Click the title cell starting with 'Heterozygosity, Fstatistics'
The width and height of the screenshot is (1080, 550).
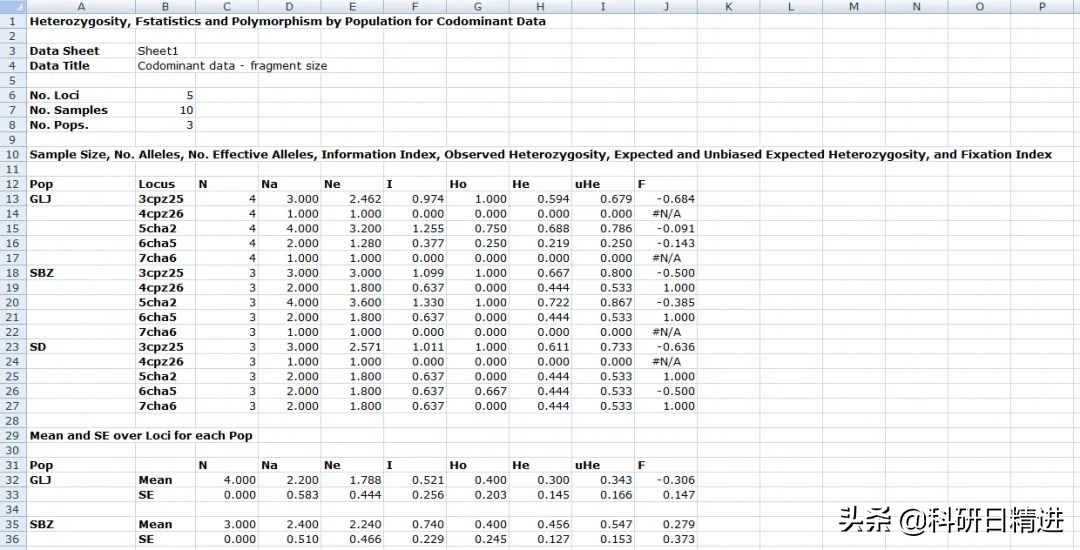(287, 21)
